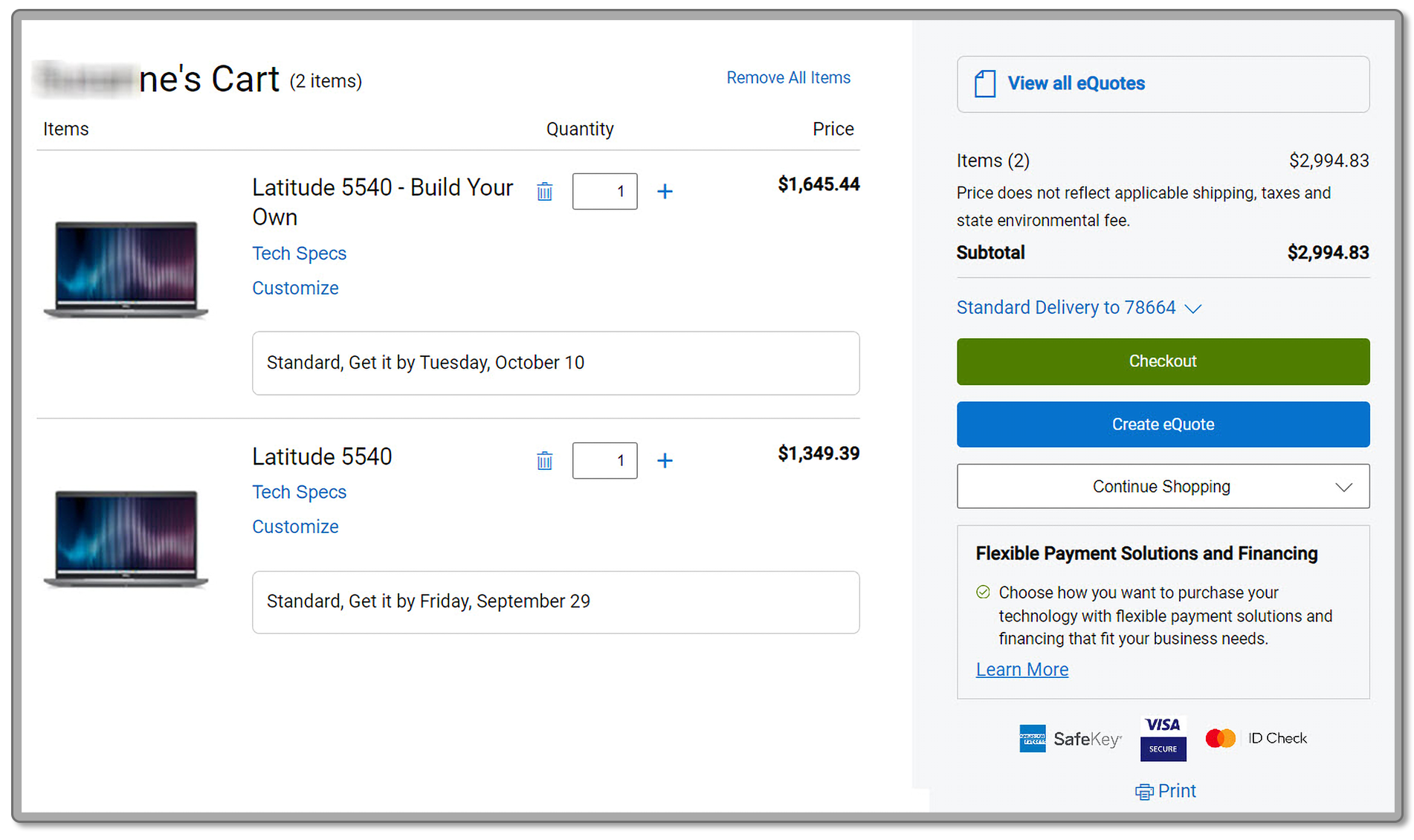Open Tech Specs for Latitude 5540 Build Your Own
Viewport: 1414px width, 840px height.
coord(299,253)
